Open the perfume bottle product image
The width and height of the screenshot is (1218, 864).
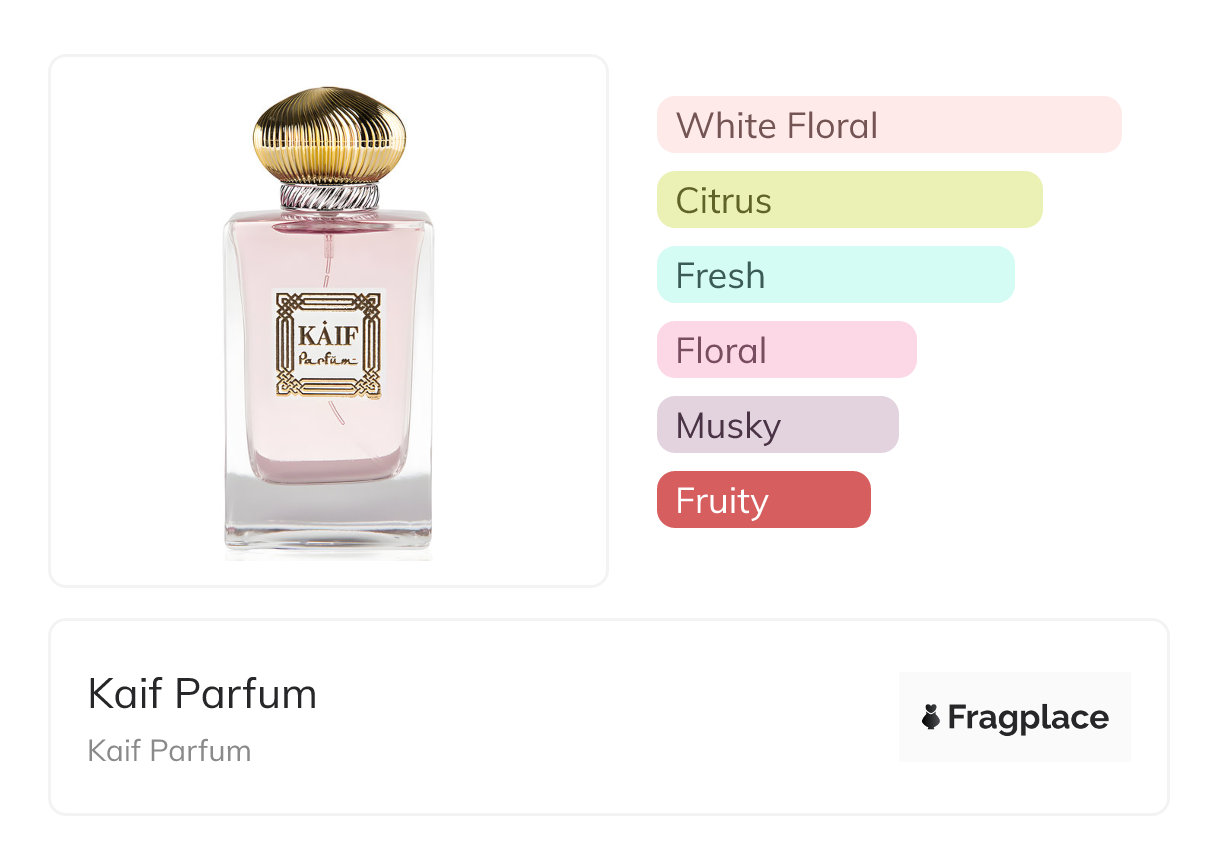point(329,322)
